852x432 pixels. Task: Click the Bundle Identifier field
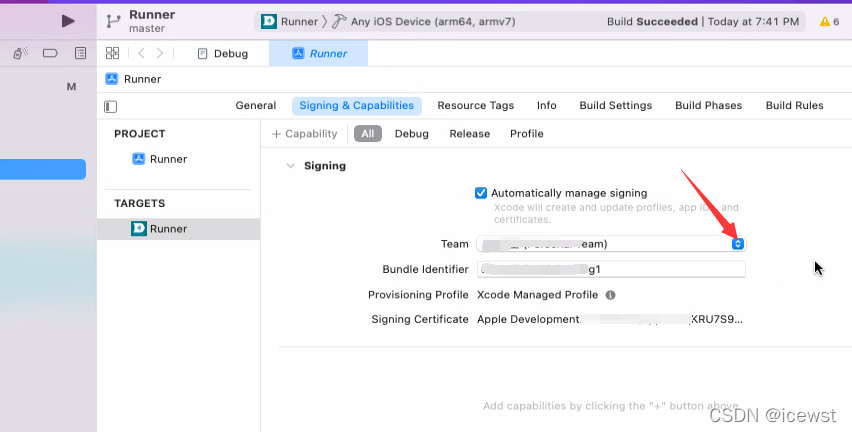pos(611,269)
